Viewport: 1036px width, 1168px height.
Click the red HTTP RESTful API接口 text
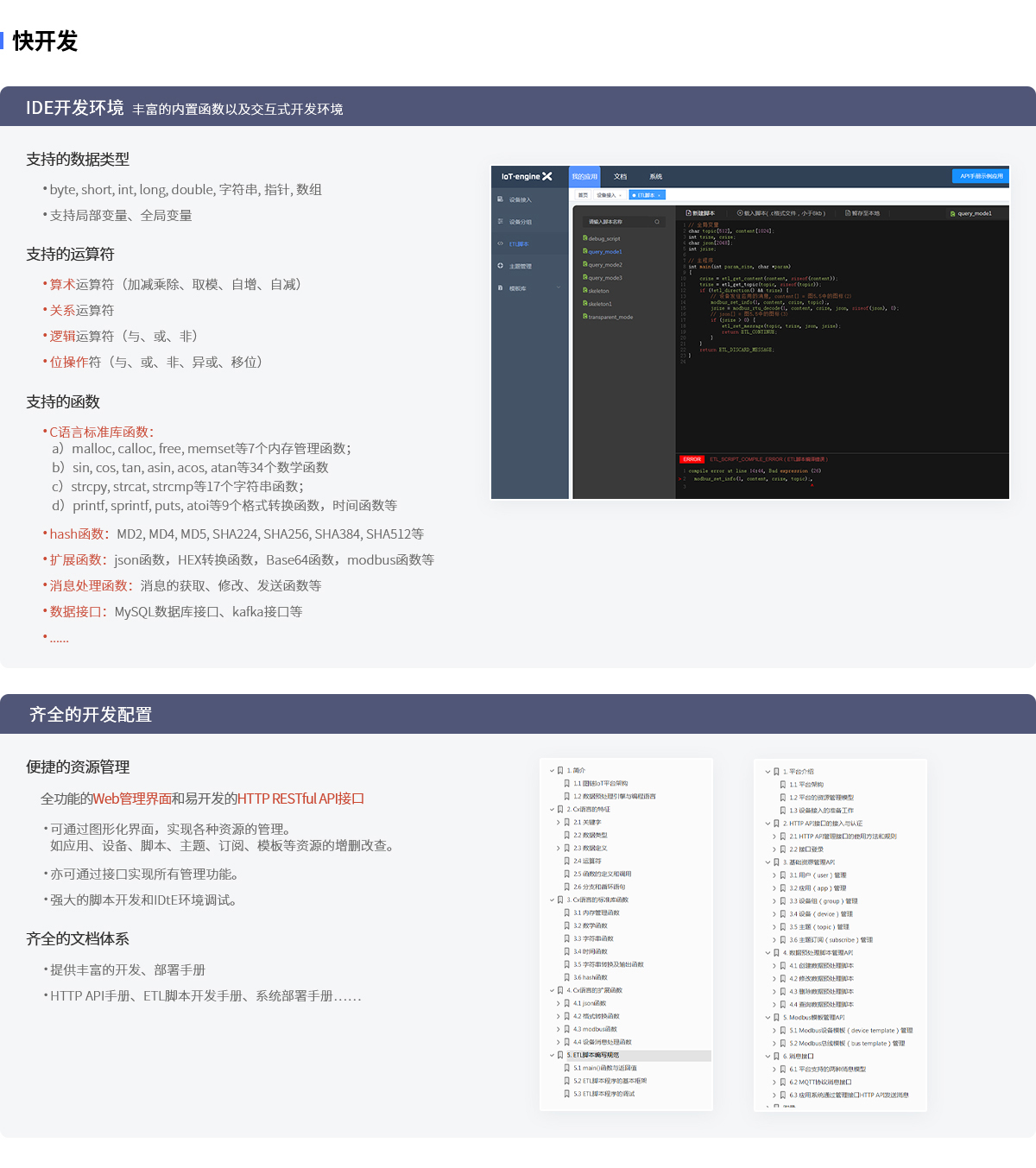(300, 799)
